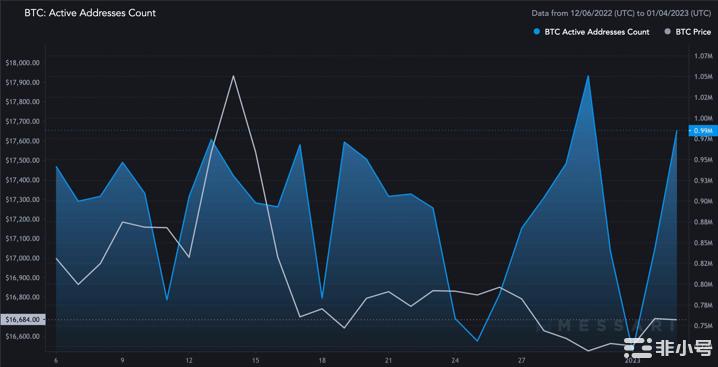Click the white BTC Price line's highest peak

233,76
